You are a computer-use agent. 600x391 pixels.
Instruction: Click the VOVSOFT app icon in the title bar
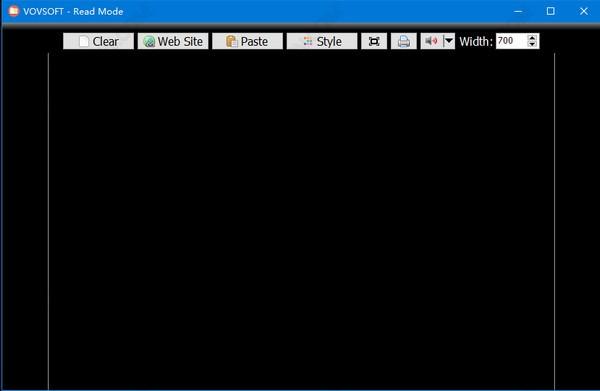(x=13, y=11)
